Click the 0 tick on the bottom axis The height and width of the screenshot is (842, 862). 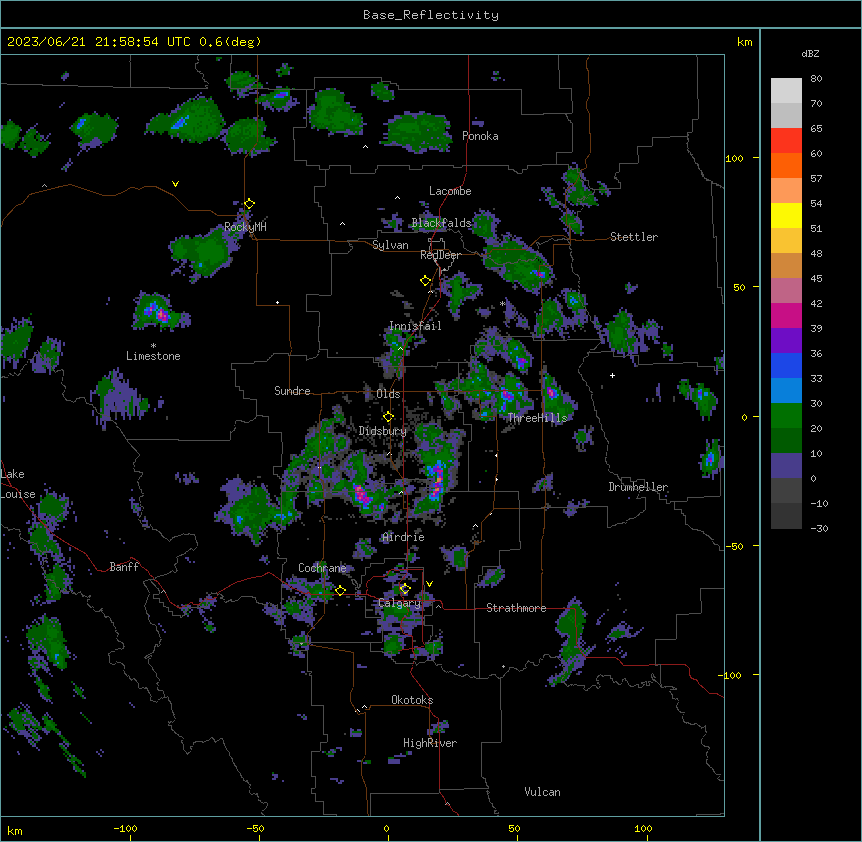coord(386,828)
